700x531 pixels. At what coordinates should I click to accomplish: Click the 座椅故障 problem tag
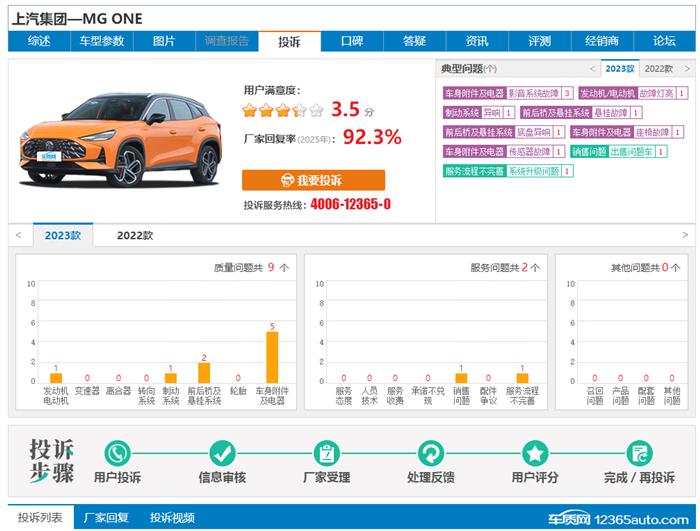[x=627, y=132]
